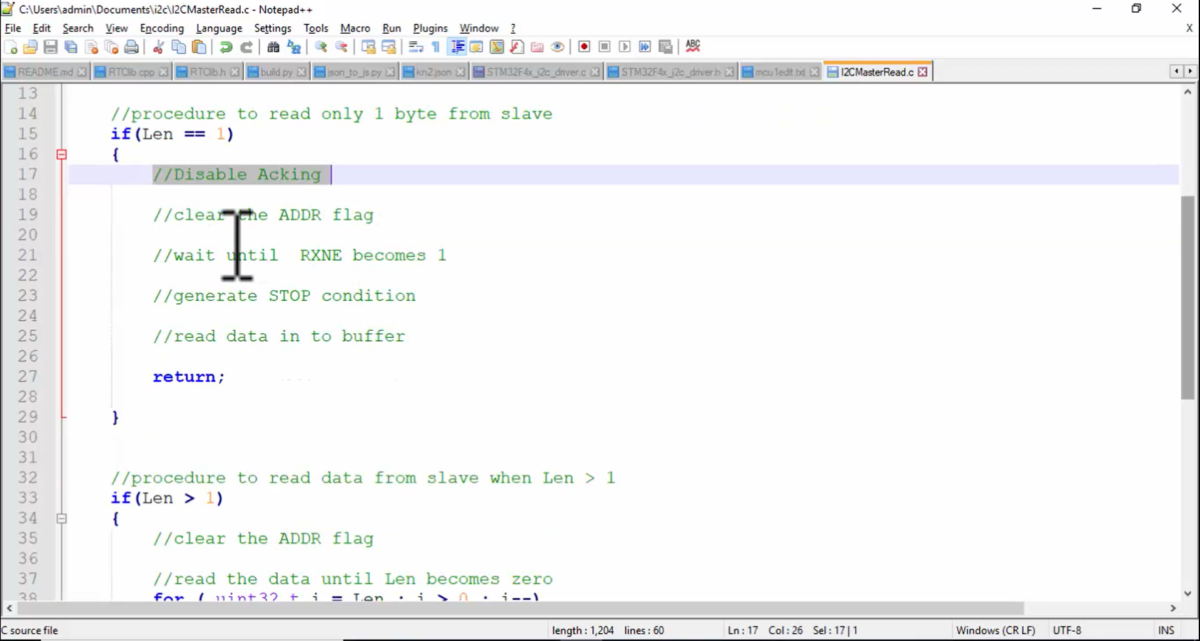Toggle file monitoring eye icon
1200x641 pixels.
(x=557, y=47)
